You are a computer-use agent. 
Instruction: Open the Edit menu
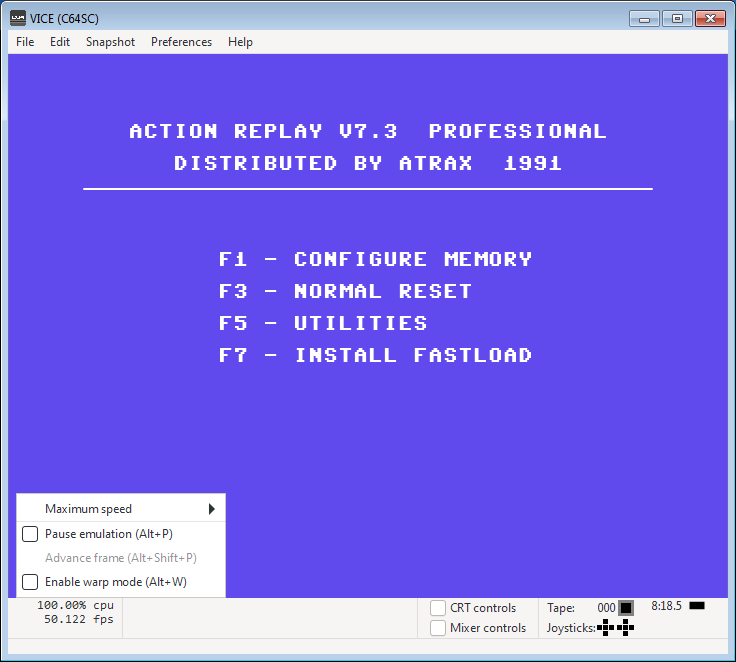coord(60,42)
